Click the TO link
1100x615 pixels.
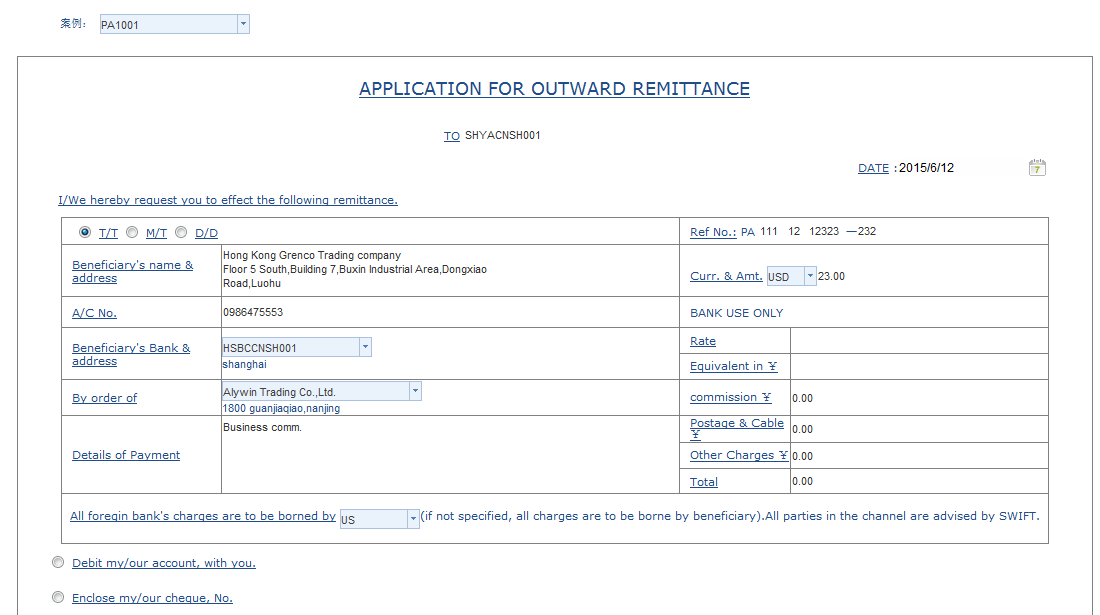pyautogui.click(x=452, y=136)
